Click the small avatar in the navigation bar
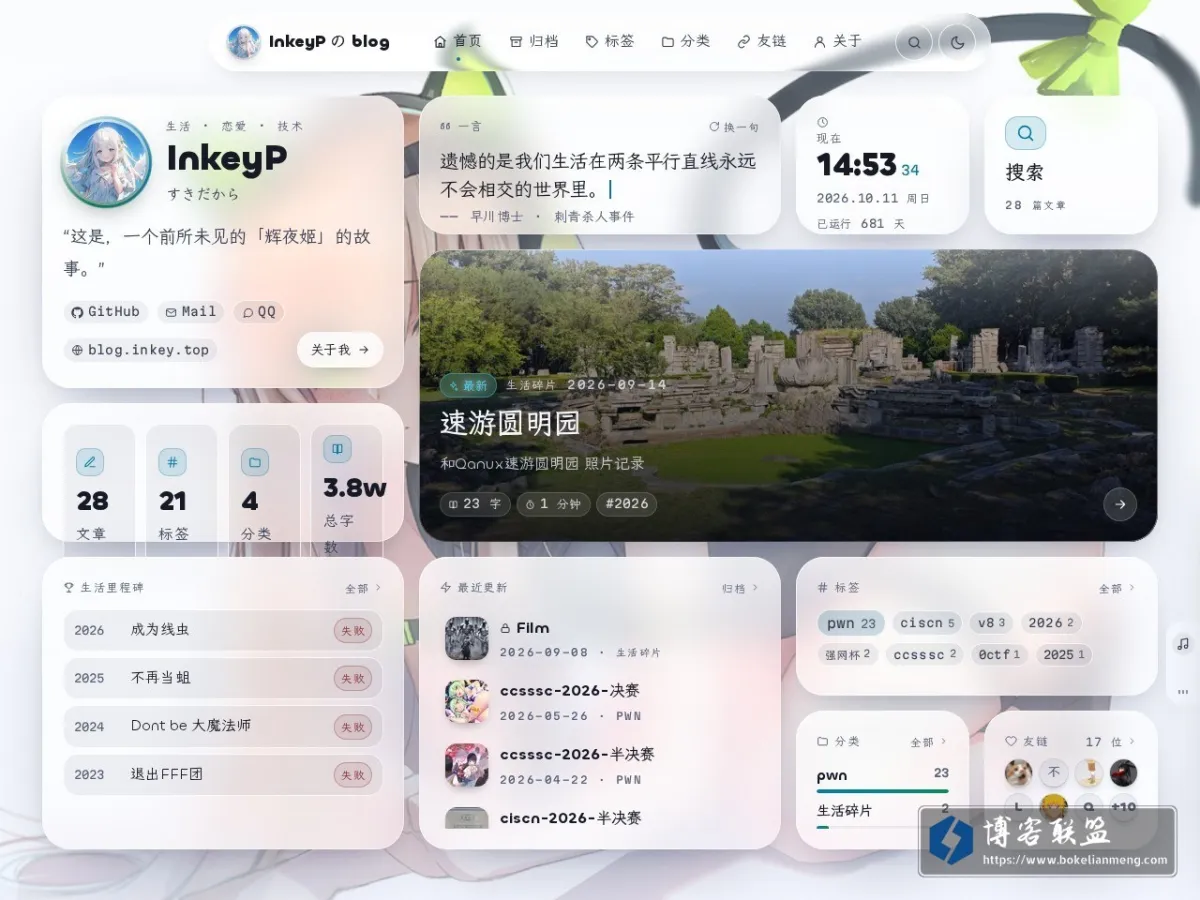The image size is (1200, 900). pos(244,42)
